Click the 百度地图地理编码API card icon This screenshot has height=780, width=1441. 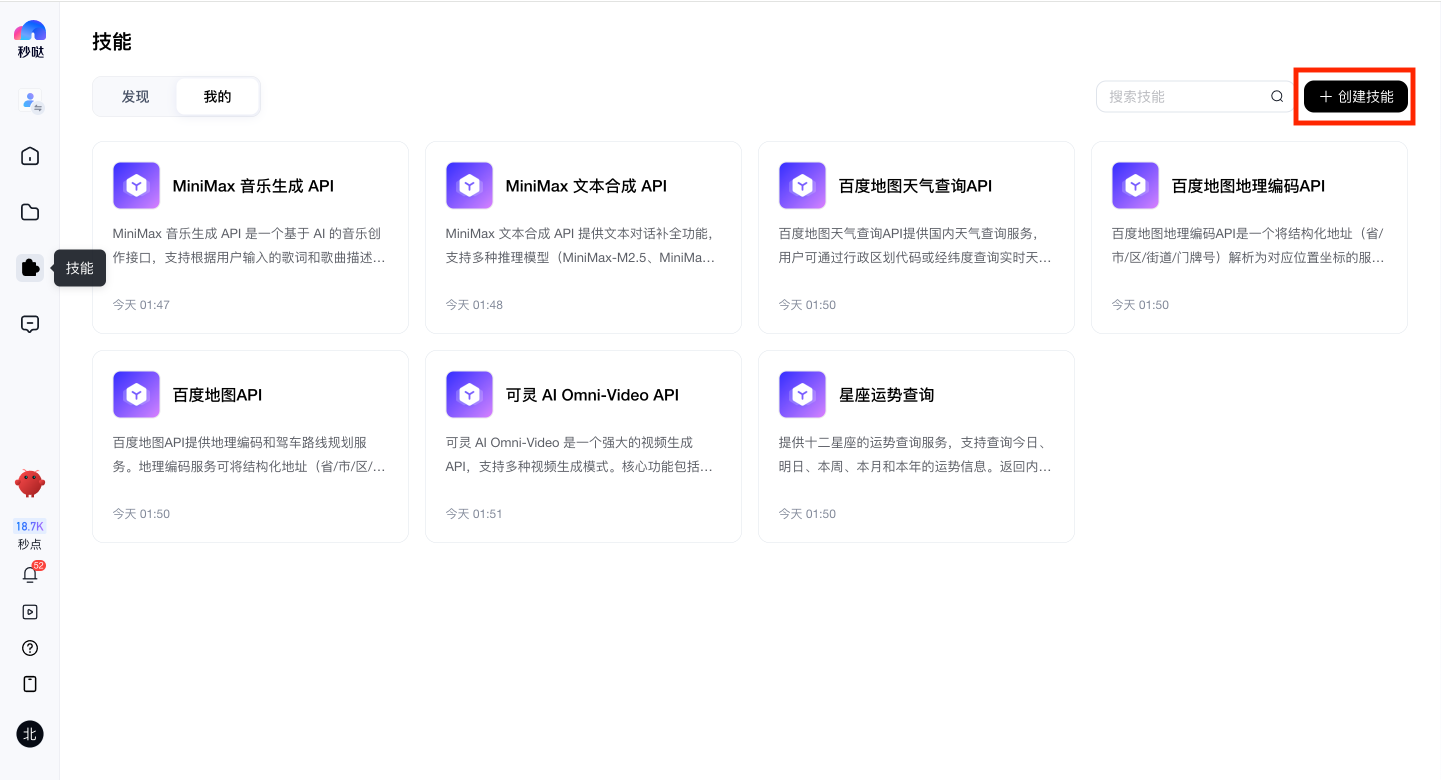pos(1135,186)
